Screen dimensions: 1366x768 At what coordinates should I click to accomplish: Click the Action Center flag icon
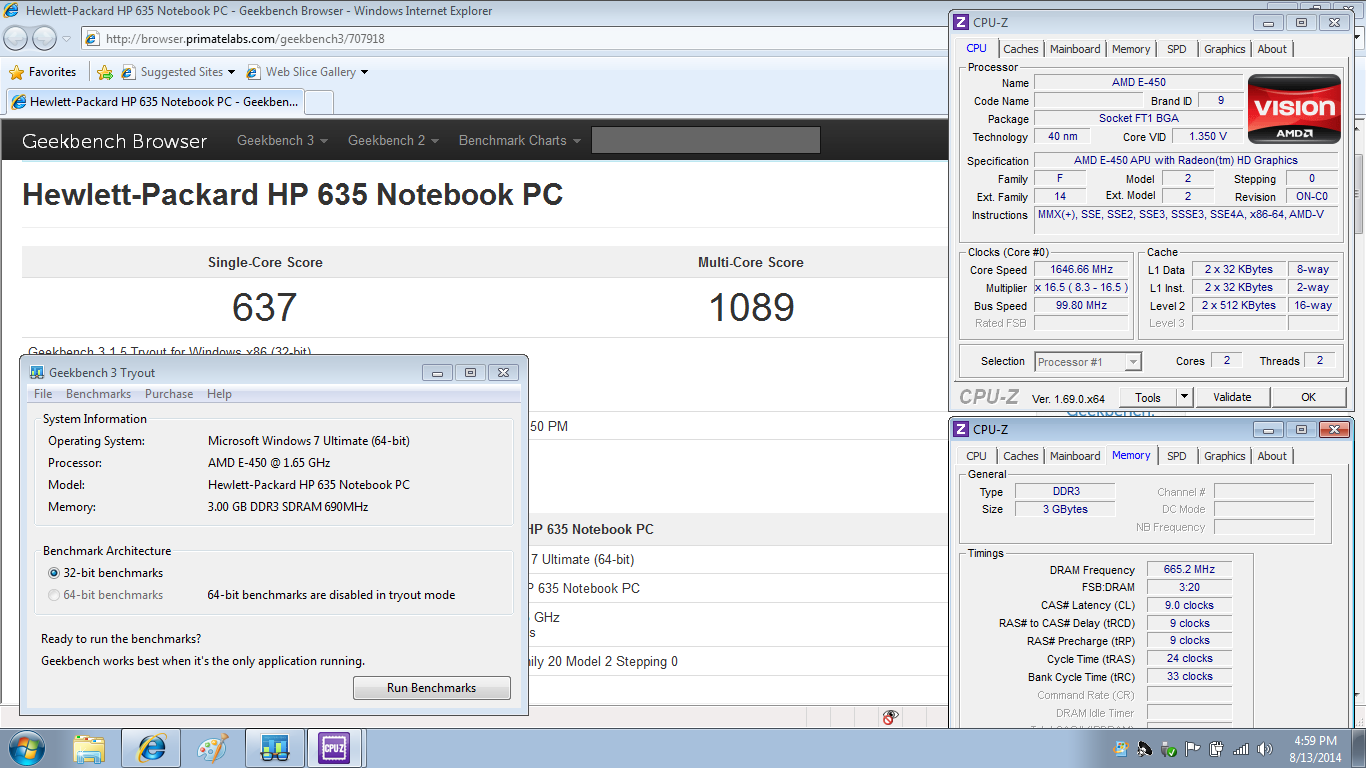pos(1193,749)
